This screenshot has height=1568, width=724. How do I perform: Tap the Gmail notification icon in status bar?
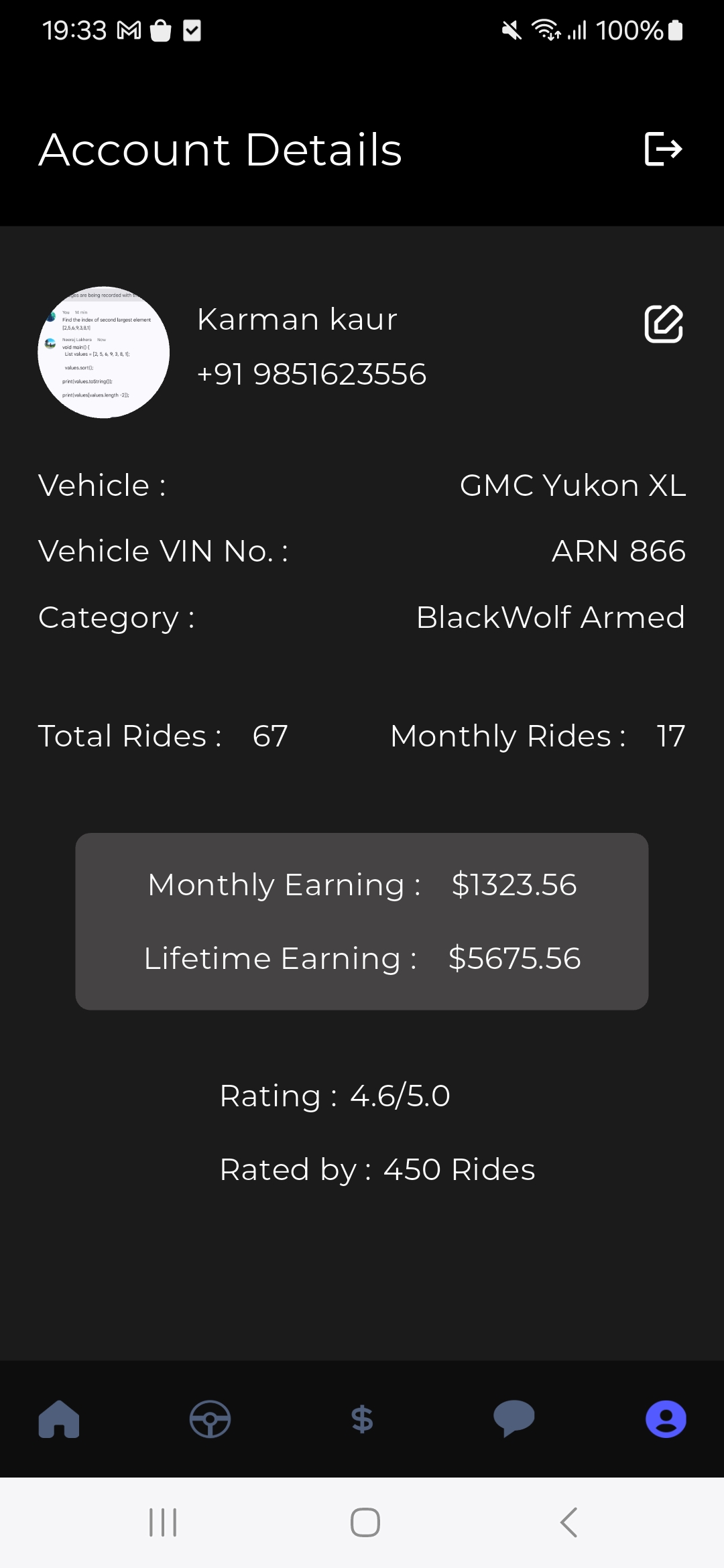[129, 31]
